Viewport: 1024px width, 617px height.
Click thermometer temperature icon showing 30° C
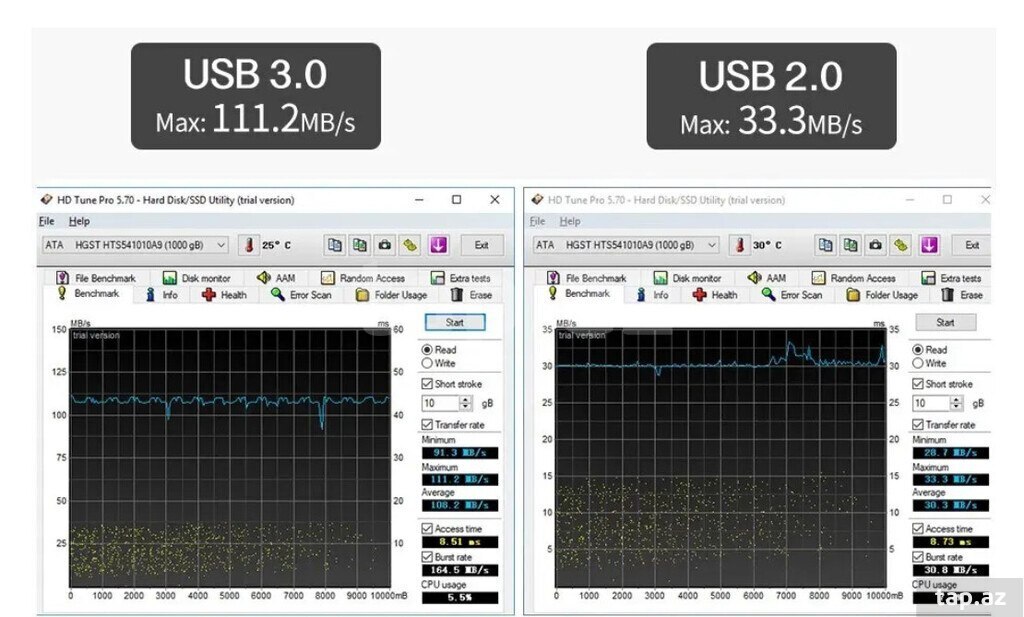click(739, 245)
